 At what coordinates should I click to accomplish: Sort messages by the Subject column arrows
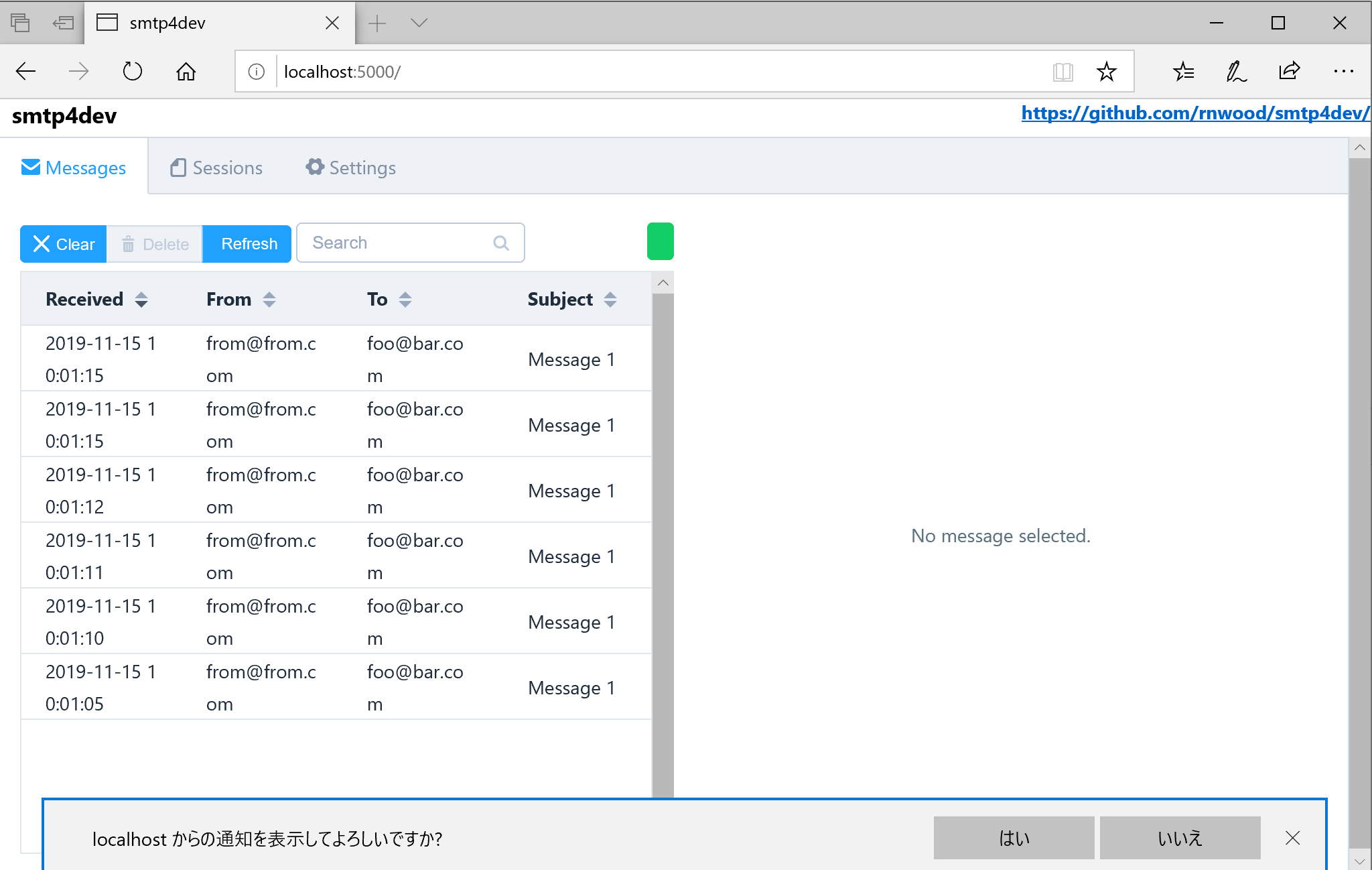[610, 300]
